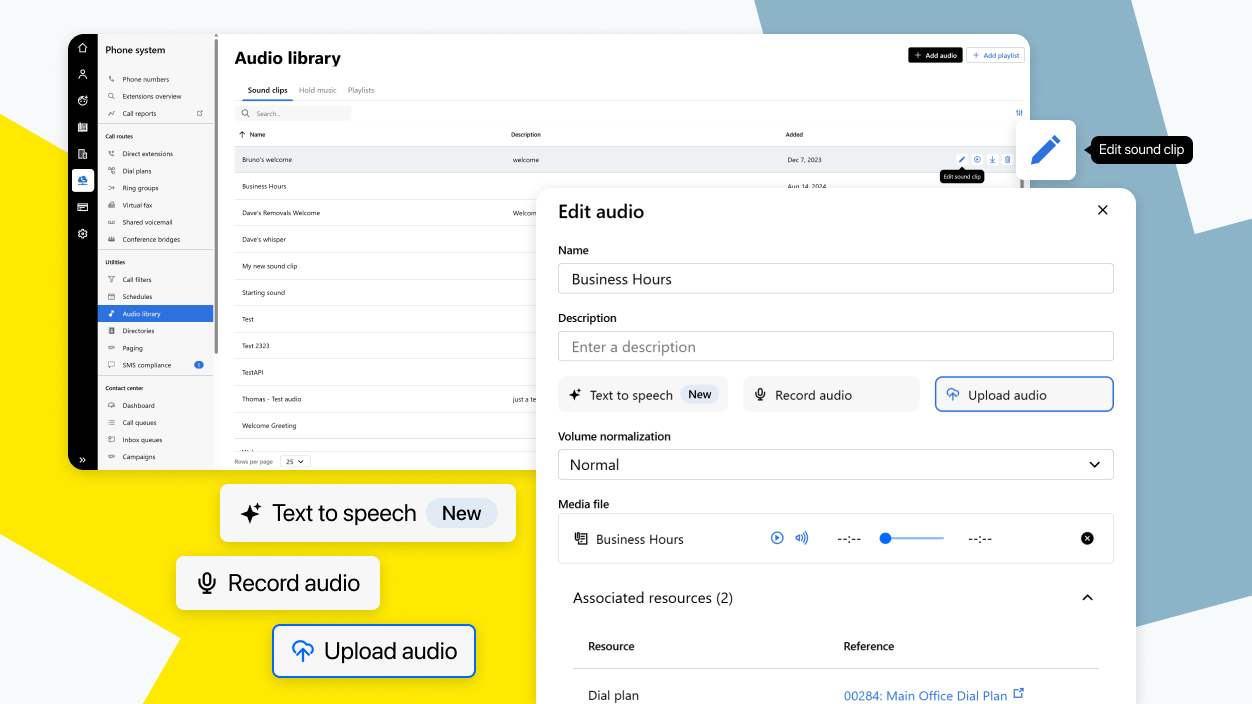The image size is (1252, 704).
Task: Click the Home icon in the black navigation rail
Action: click(x=83, y=48)
